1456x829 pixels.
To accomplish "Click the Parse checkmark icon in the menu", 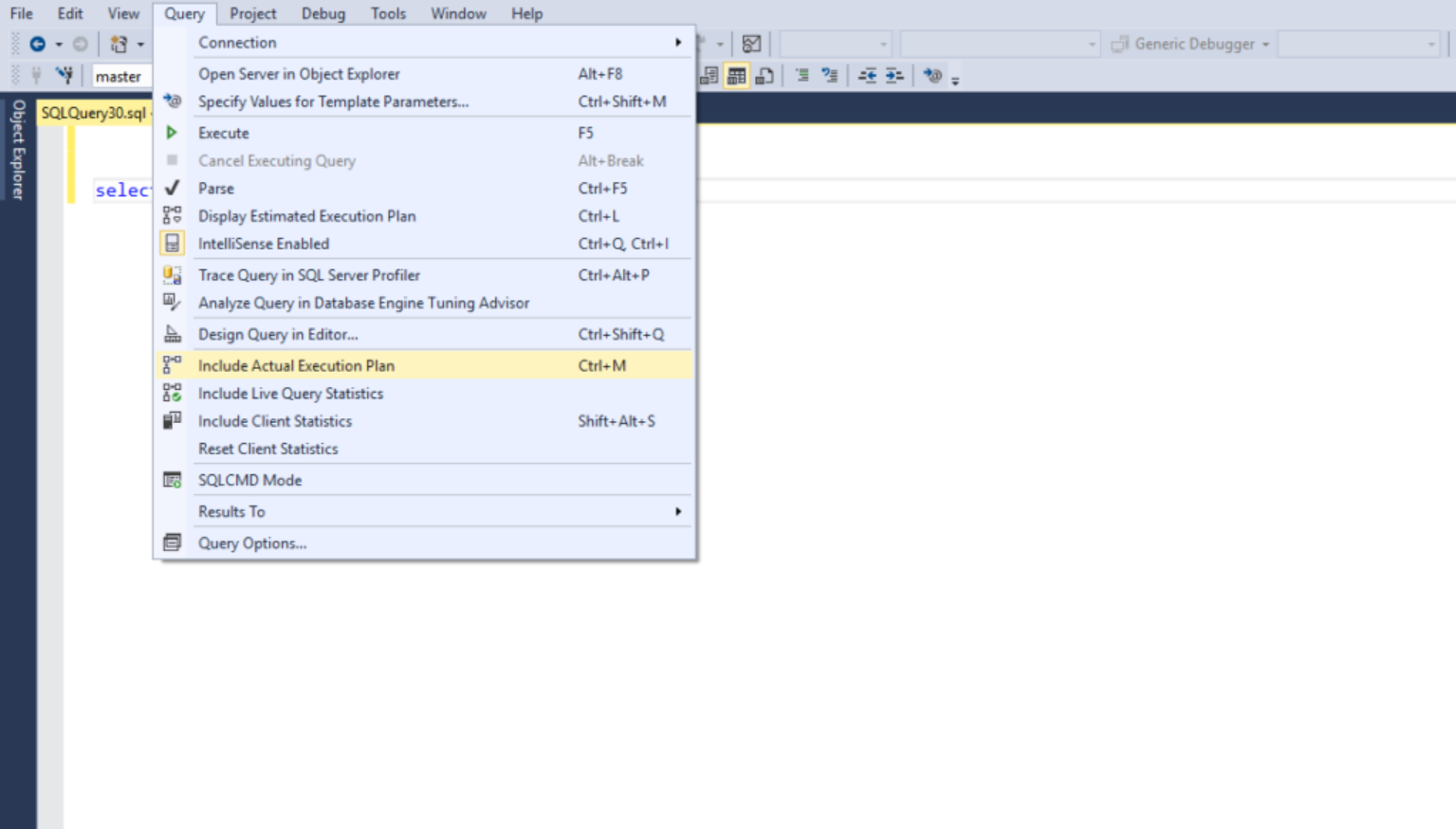I will pos(172,188).
